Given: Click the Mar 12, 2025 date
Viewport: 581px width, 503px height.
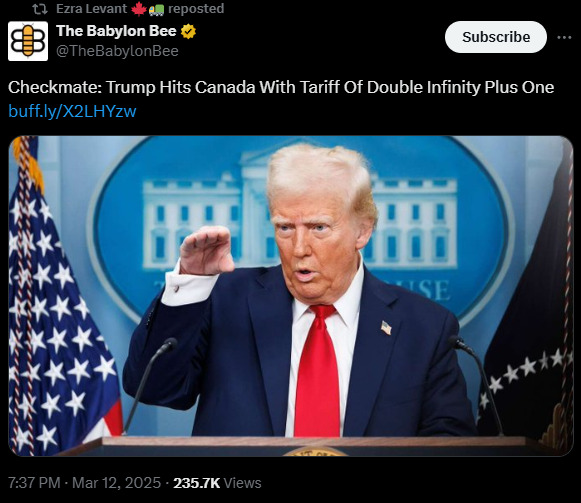Looking at the screenshot, I should point(116,483).
